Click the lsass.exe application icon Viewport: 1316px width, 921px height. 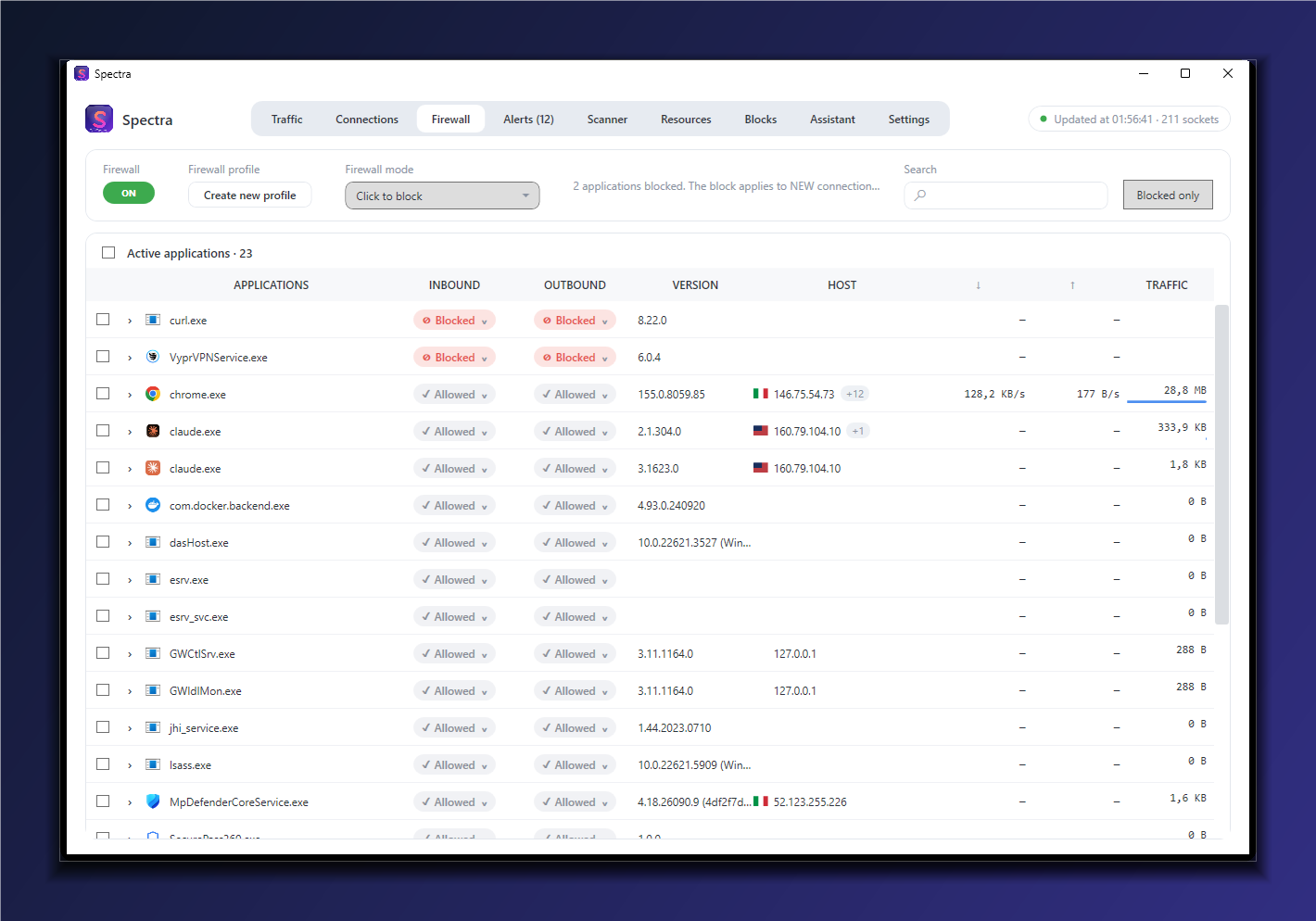click(x=153, y=764)
